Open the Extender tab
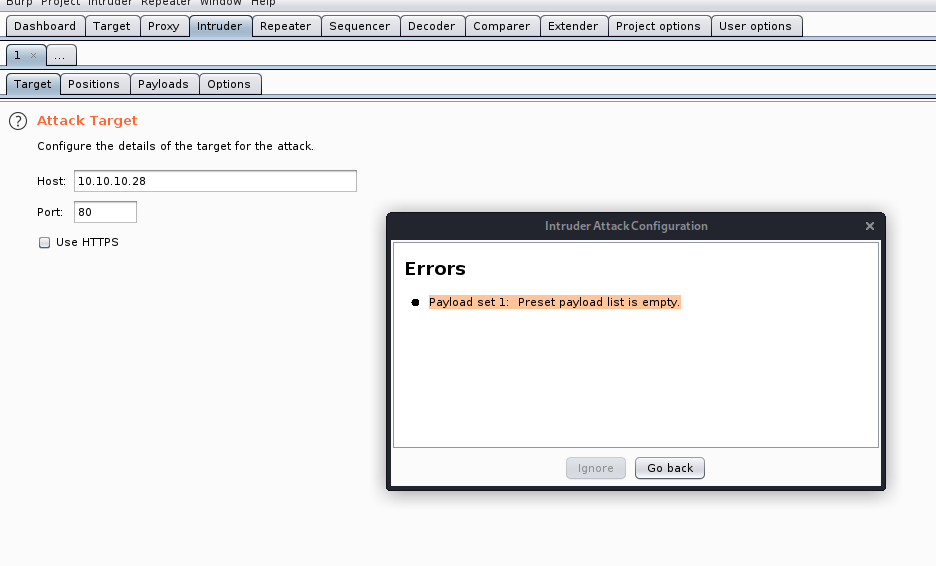 573,26
